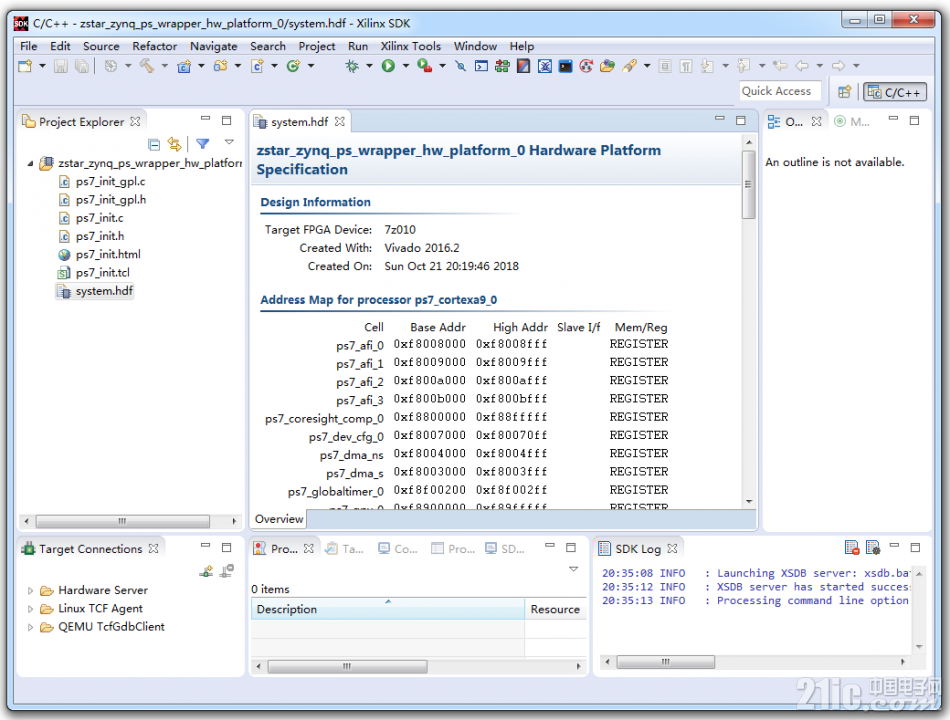Click the Save disk icon in toolbar
Image resolution: width=950 pixels, height=720 pixels.
coord(61,65)
